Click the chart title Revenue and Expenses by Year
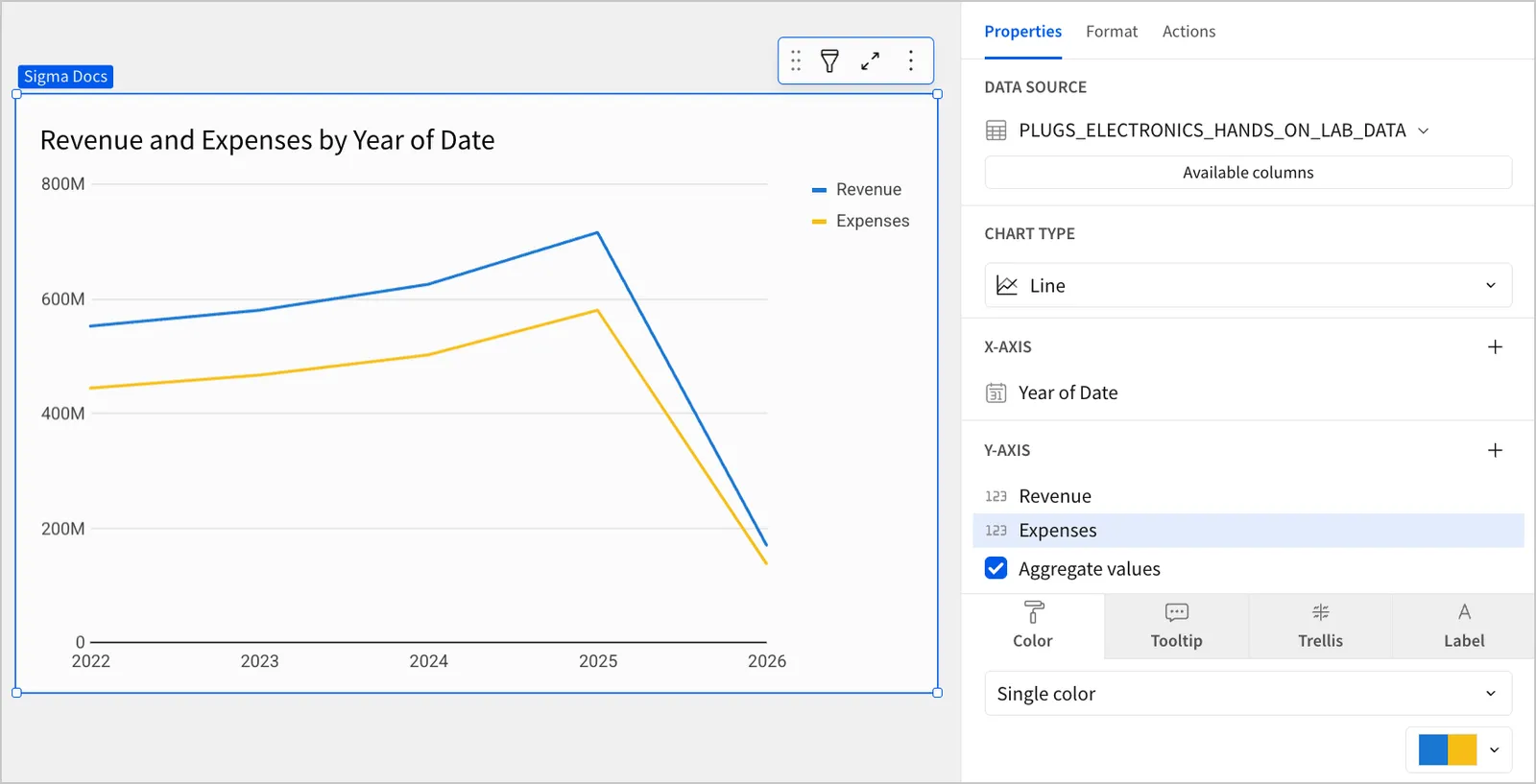1536x784 pixels. tap(267, 140)
